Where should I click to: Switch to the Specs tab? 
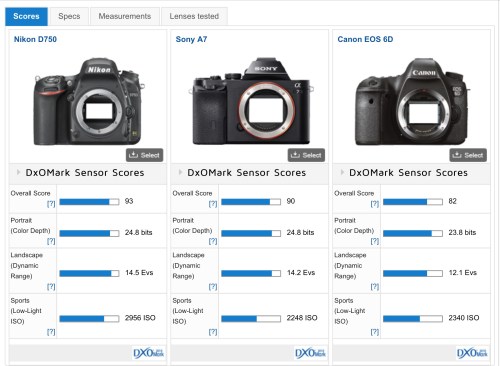point(69,16)
